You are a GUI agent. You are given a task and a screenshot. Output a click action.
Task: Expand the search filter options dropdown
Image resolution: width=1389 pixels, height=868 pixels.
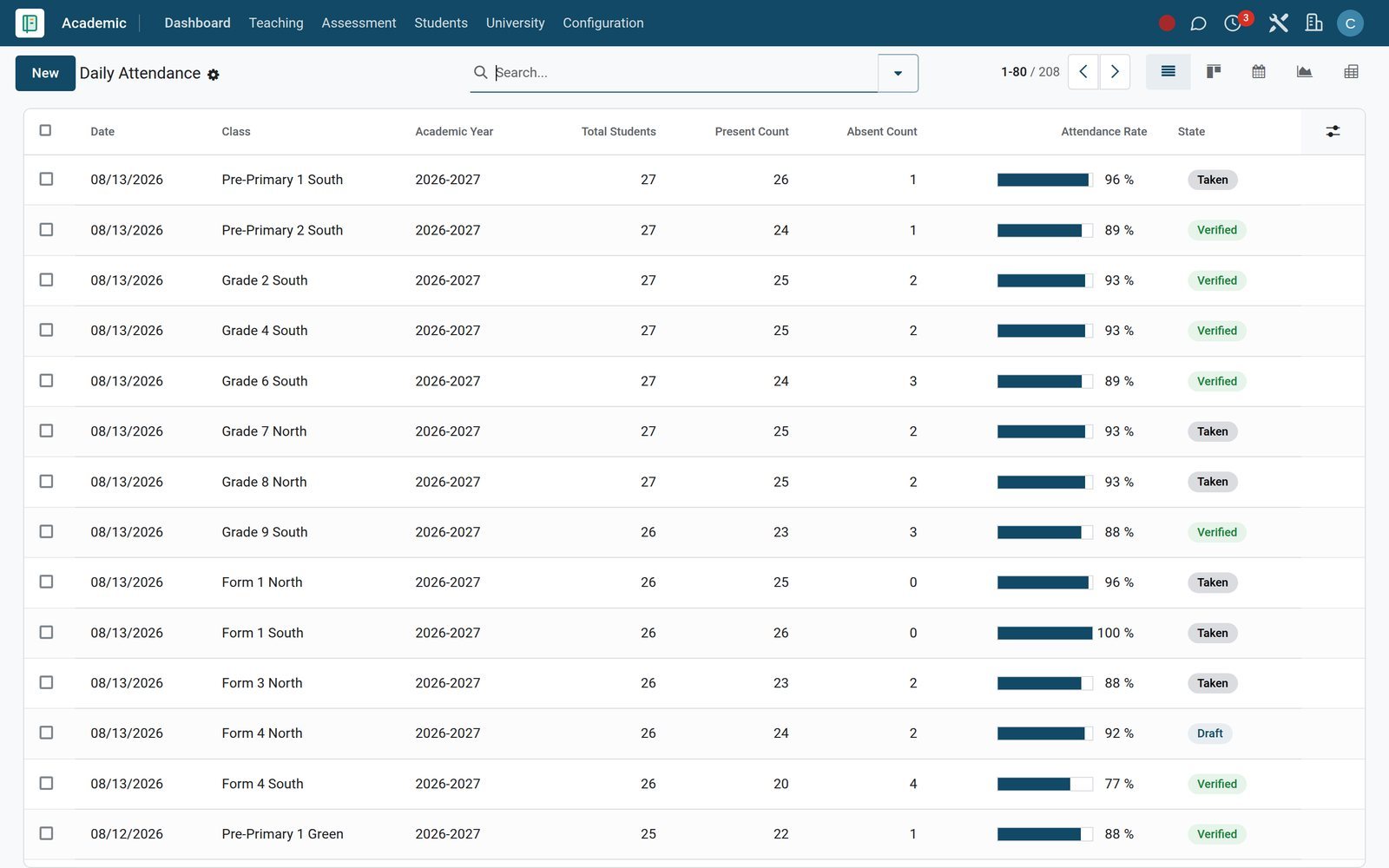click(x=898, y=73)
